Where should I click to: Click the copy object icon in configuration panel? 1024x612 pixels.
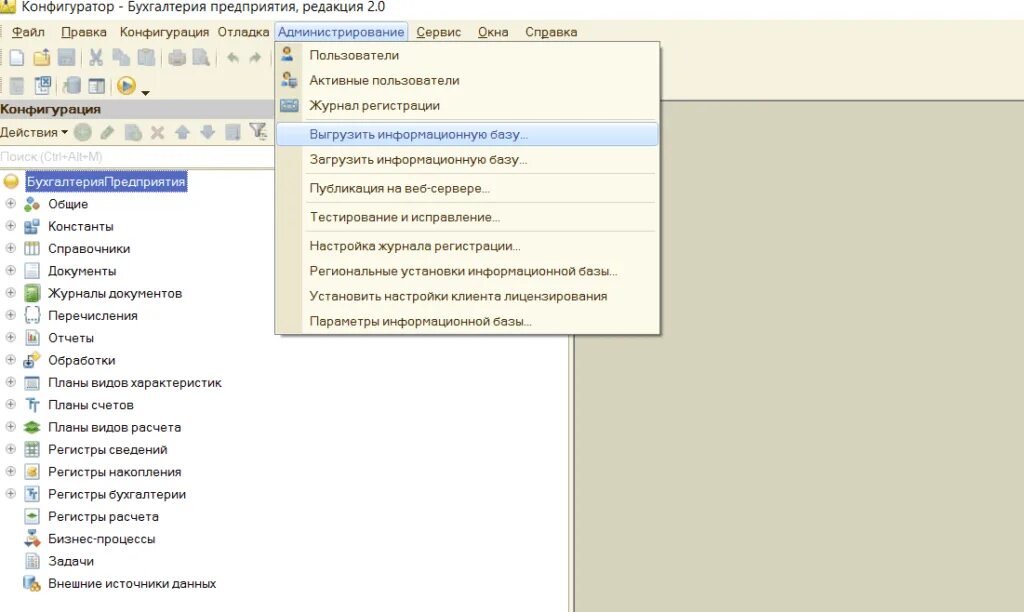coord(133,133)
